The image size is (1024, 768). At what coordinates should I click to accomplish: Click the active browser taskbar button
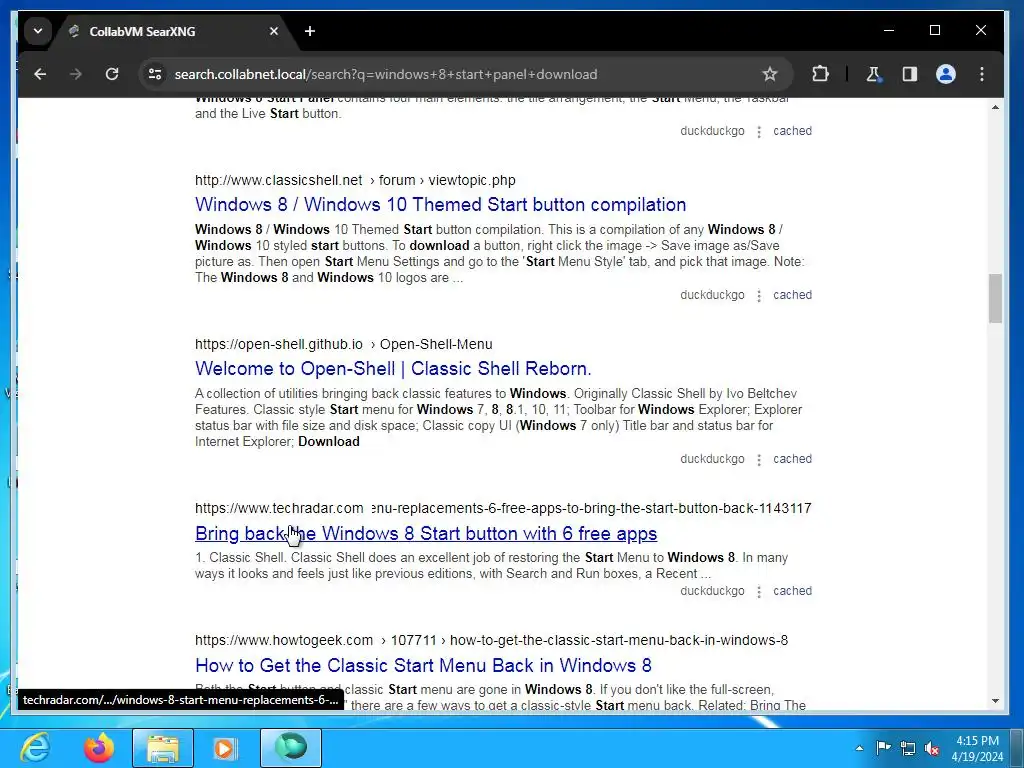291,748
